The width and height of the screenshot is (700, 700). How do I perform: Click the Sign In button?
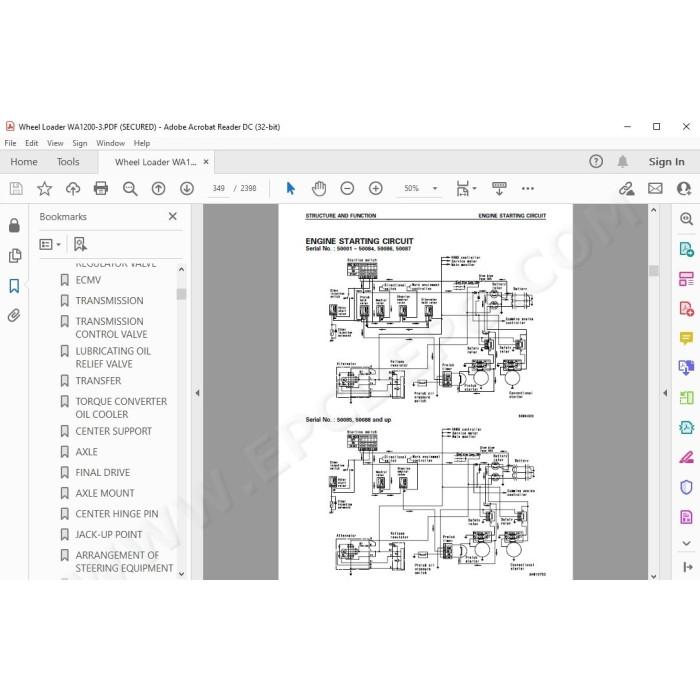click(x=667, y=162)
